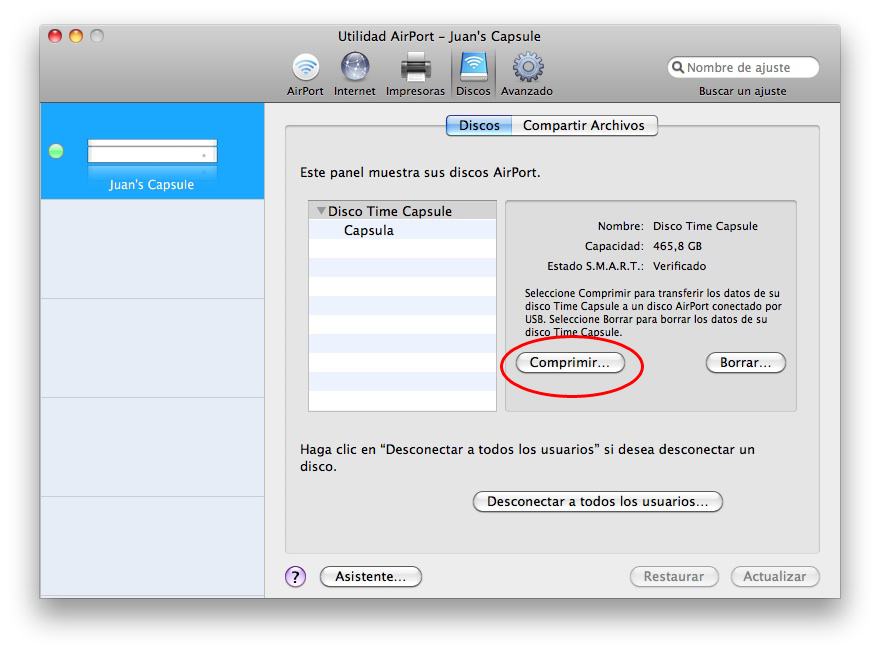Click the search magnifier icon
The image size is (880, 653).
click(678, 67)
